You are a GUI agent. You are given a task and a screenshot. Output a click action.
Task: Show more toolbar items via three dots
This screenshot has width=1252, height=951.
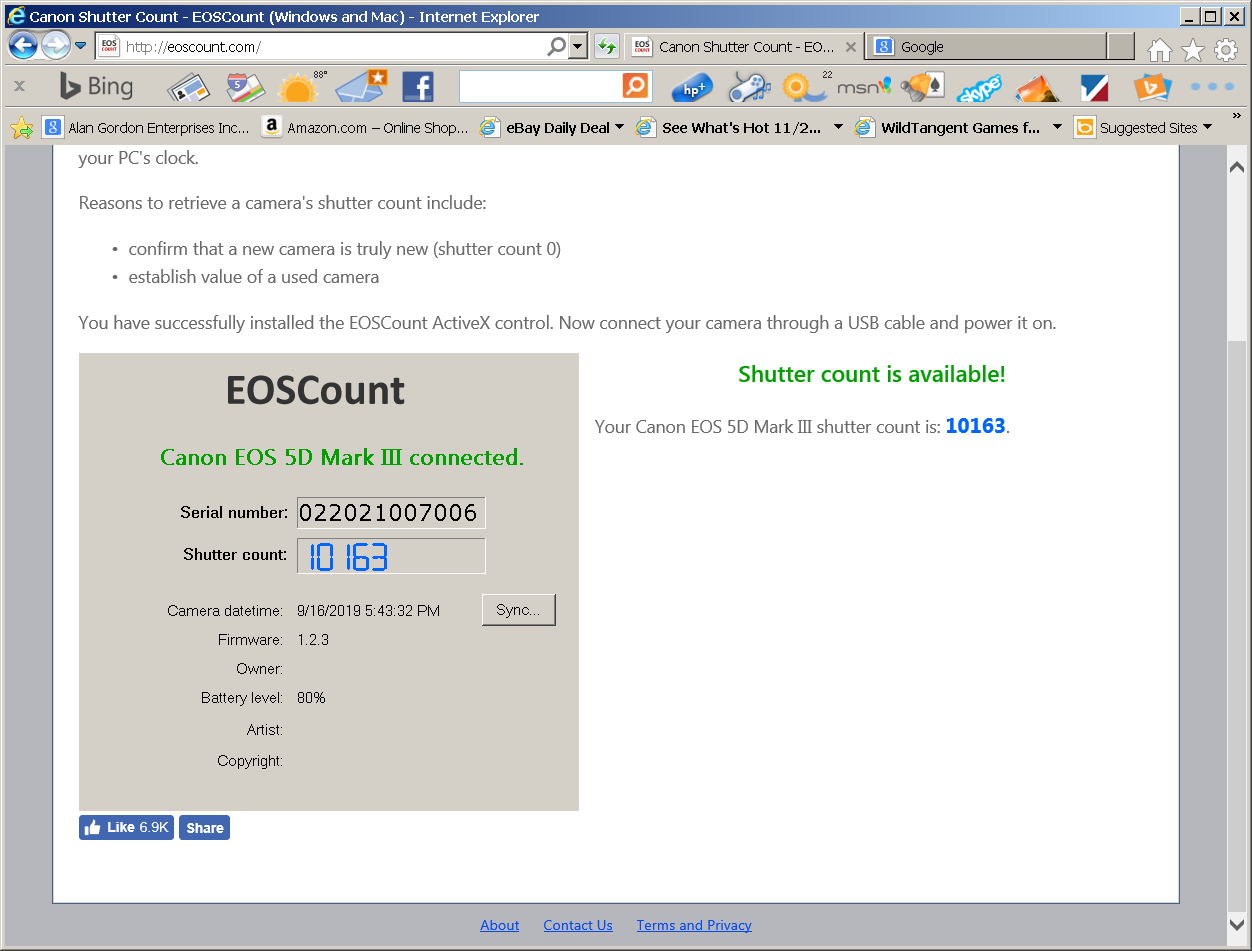pos(1212,87)
